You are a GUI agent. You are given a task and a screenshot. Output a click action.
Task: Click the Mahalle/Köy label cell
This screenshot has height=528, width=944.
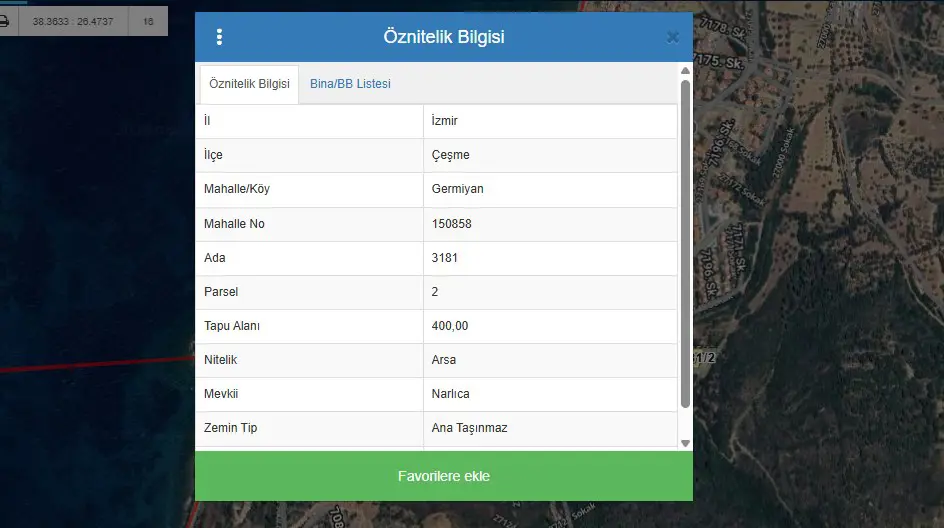(x=309, y=190)
